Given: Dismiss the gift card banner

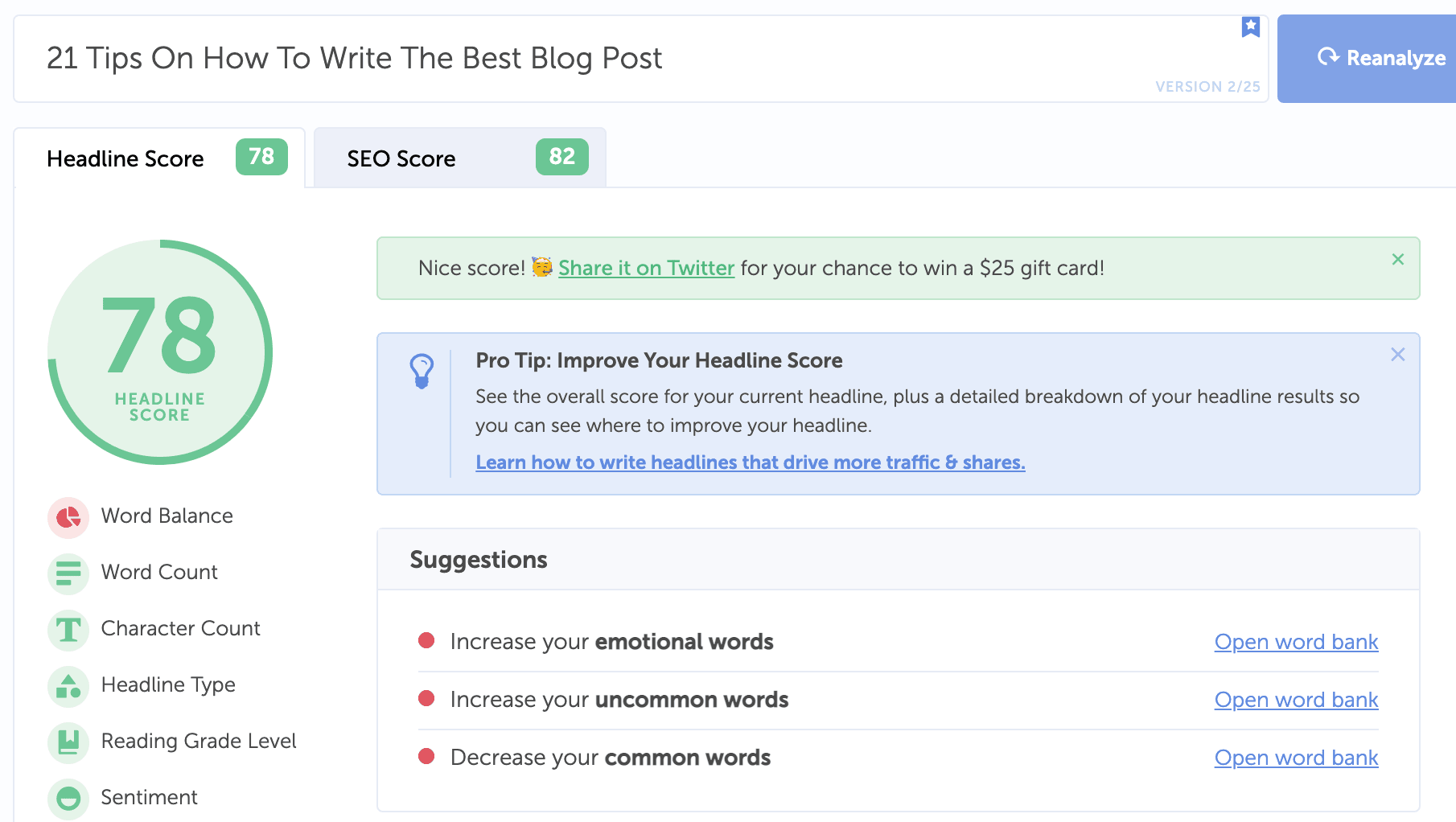Looking at the screenshot, I should click(1397, 259).
